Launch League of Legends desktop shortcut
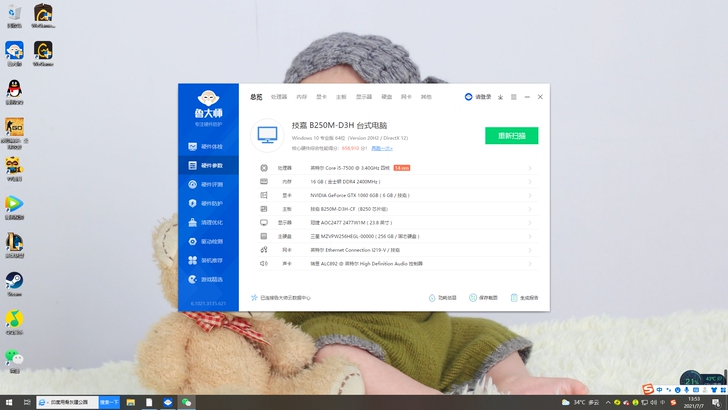Viewport: 728px width, 410px height. 14,245
